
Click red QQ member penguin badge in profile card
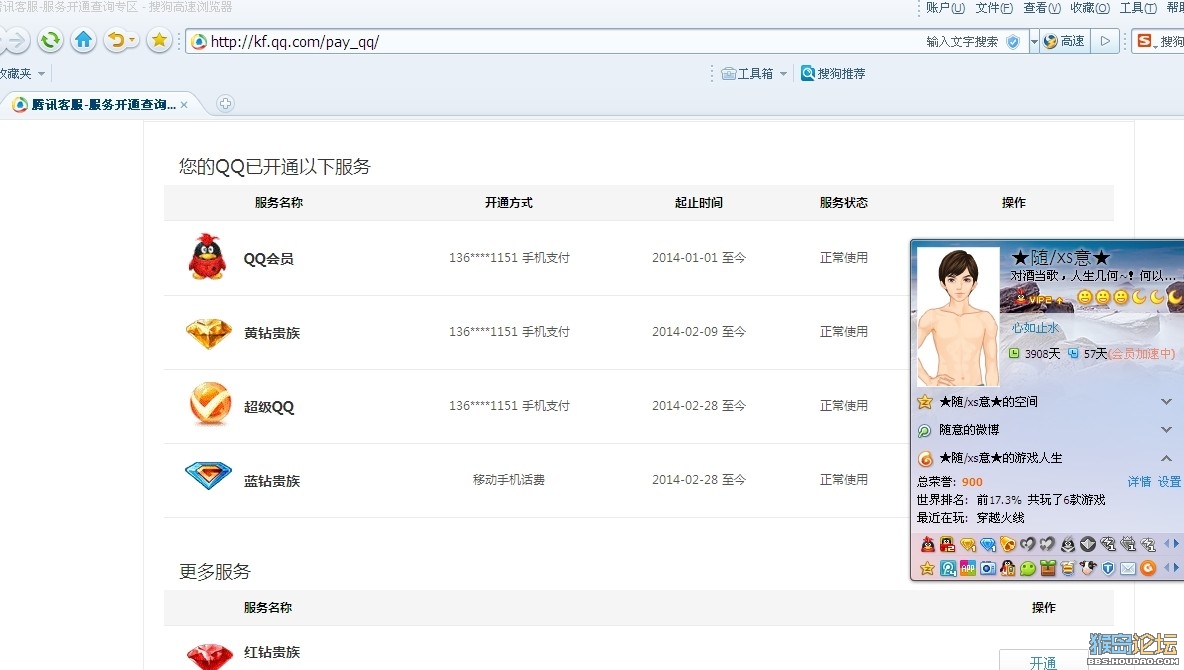point(927,545)
